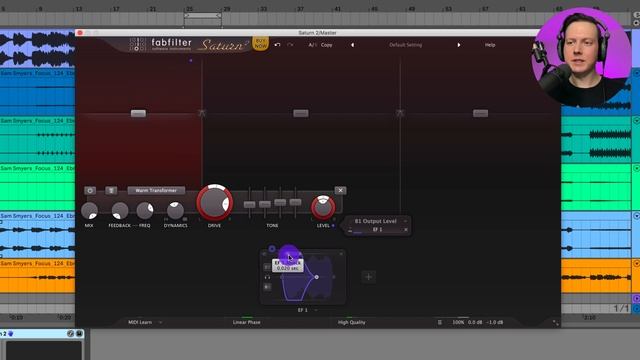
Task: Toggle Linear Phase mode
Action: 247,322
